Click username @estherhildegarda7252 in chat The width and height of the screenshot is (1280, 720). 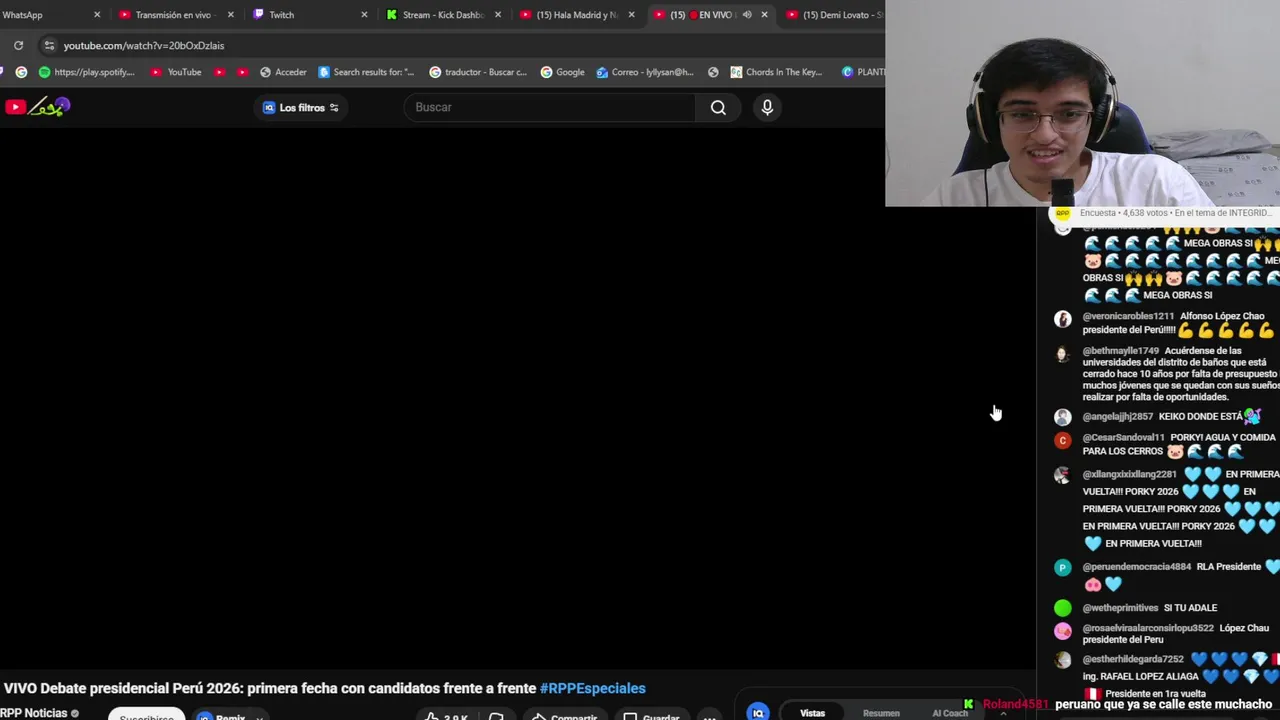click(1133, 659)
